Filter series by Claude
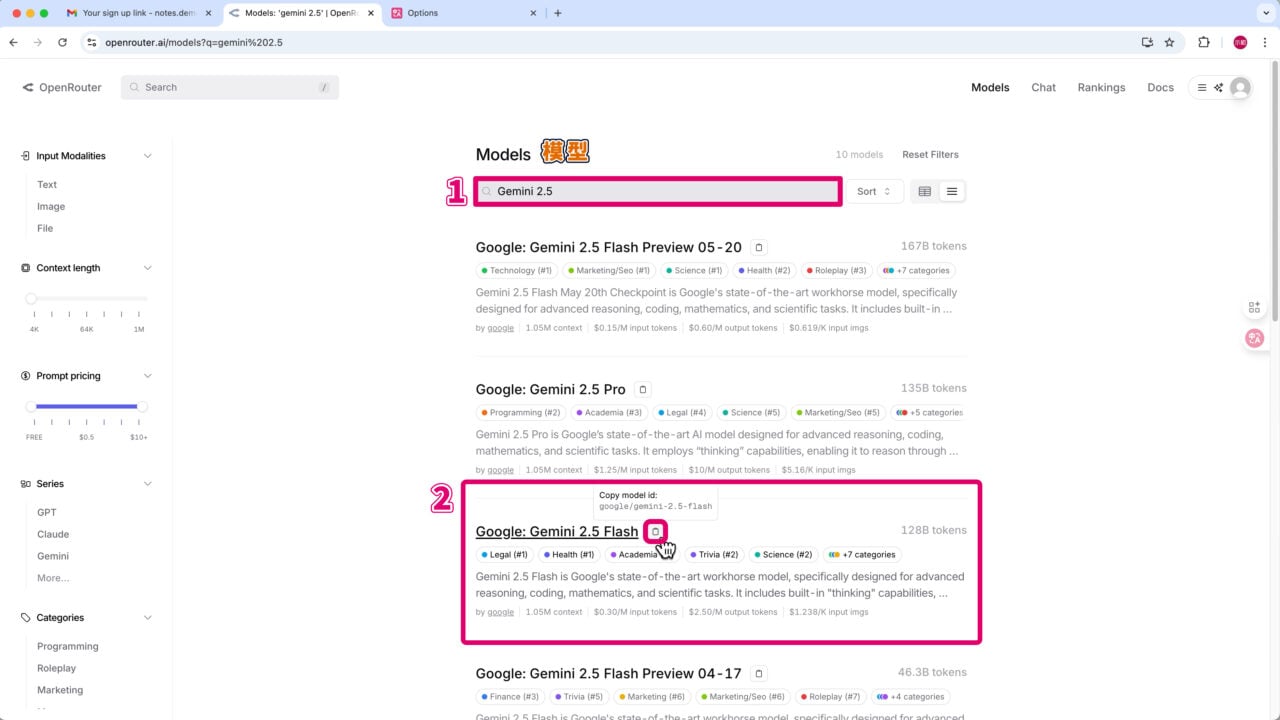 tap(53, 534)
